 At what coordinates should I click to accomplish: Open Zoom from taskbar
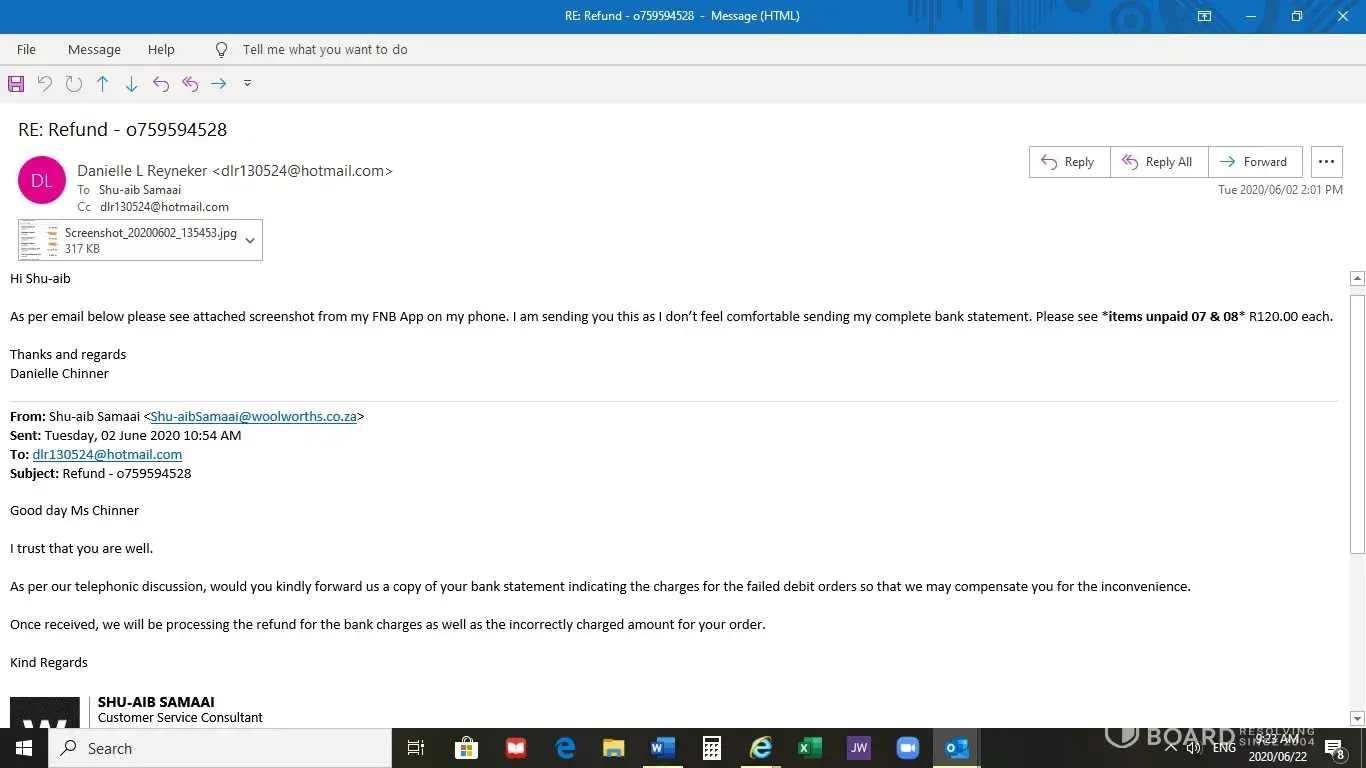pyautogui.click(x=908, y=748)
